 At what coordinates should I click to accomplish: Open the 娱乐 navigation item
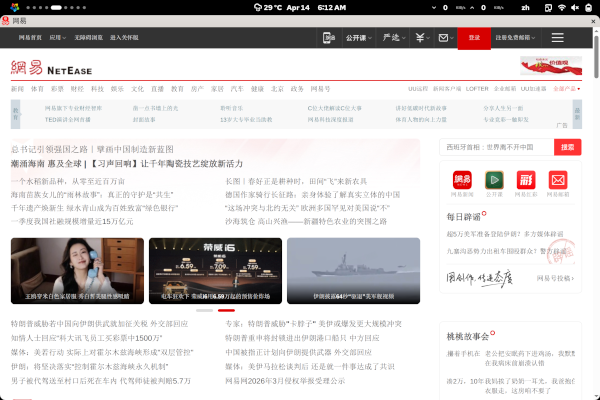117,89
